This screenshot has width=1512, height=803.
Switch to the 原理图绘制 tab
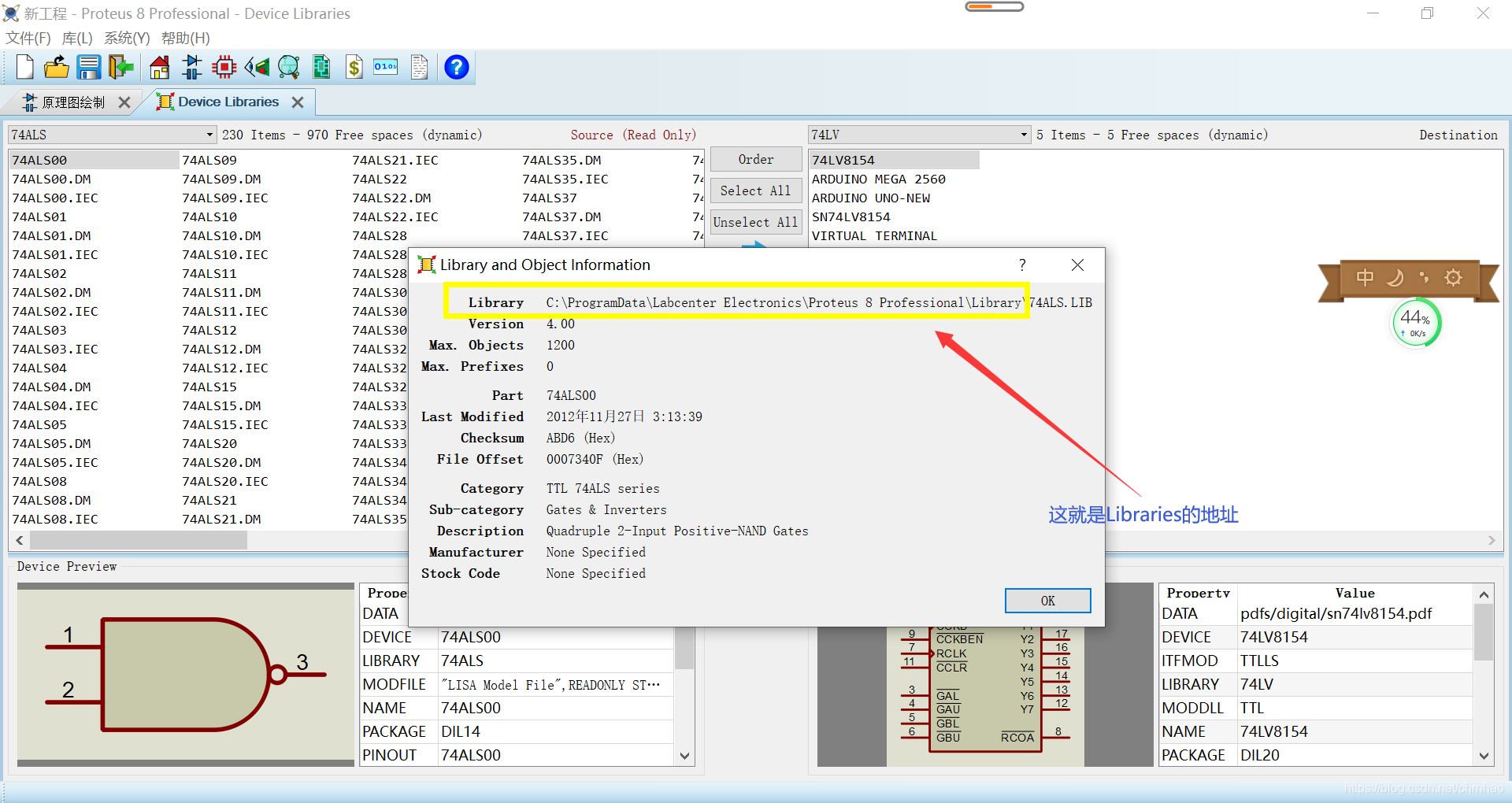[73, 102]
